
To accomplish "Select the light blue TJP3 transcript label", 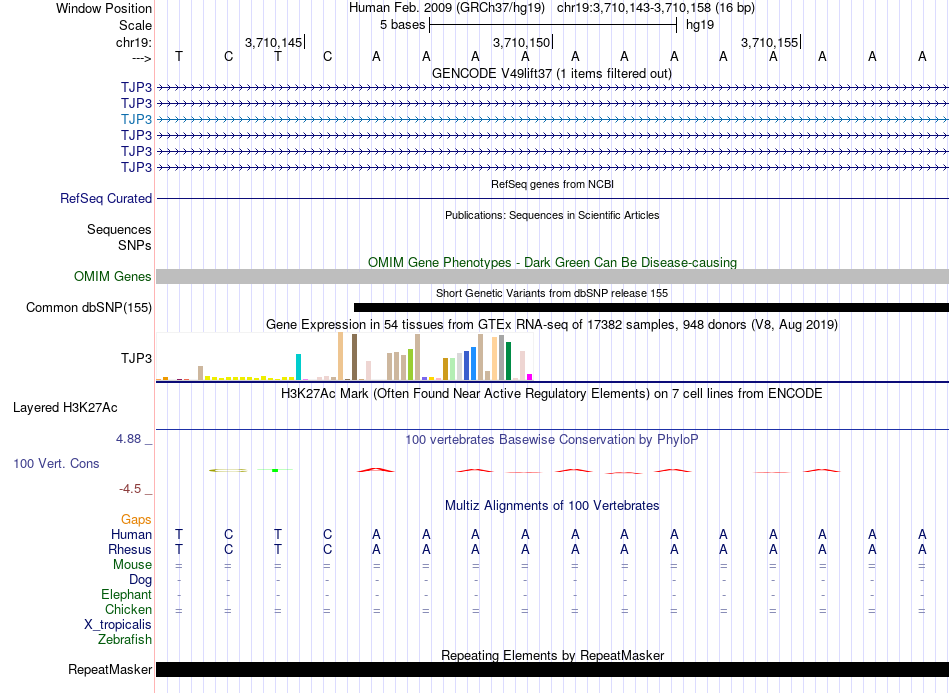I will tap(136, 119).
